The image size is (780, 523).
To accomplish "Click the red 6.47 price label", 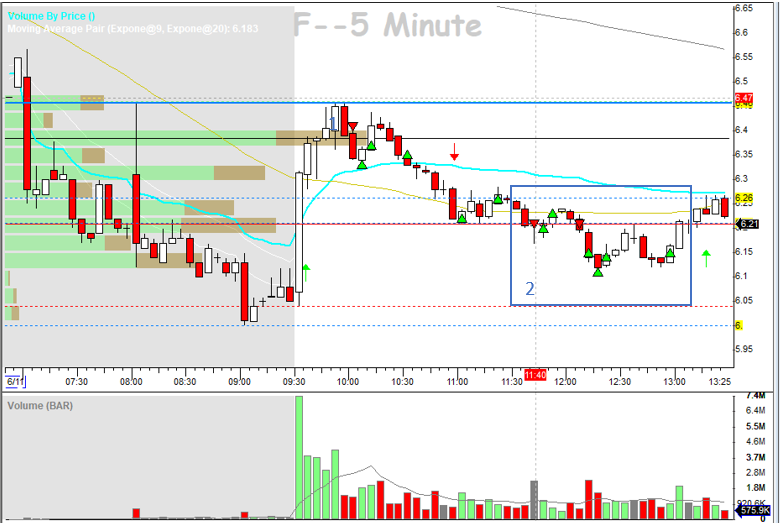I will pyautogui.click(x=743, y=97).
